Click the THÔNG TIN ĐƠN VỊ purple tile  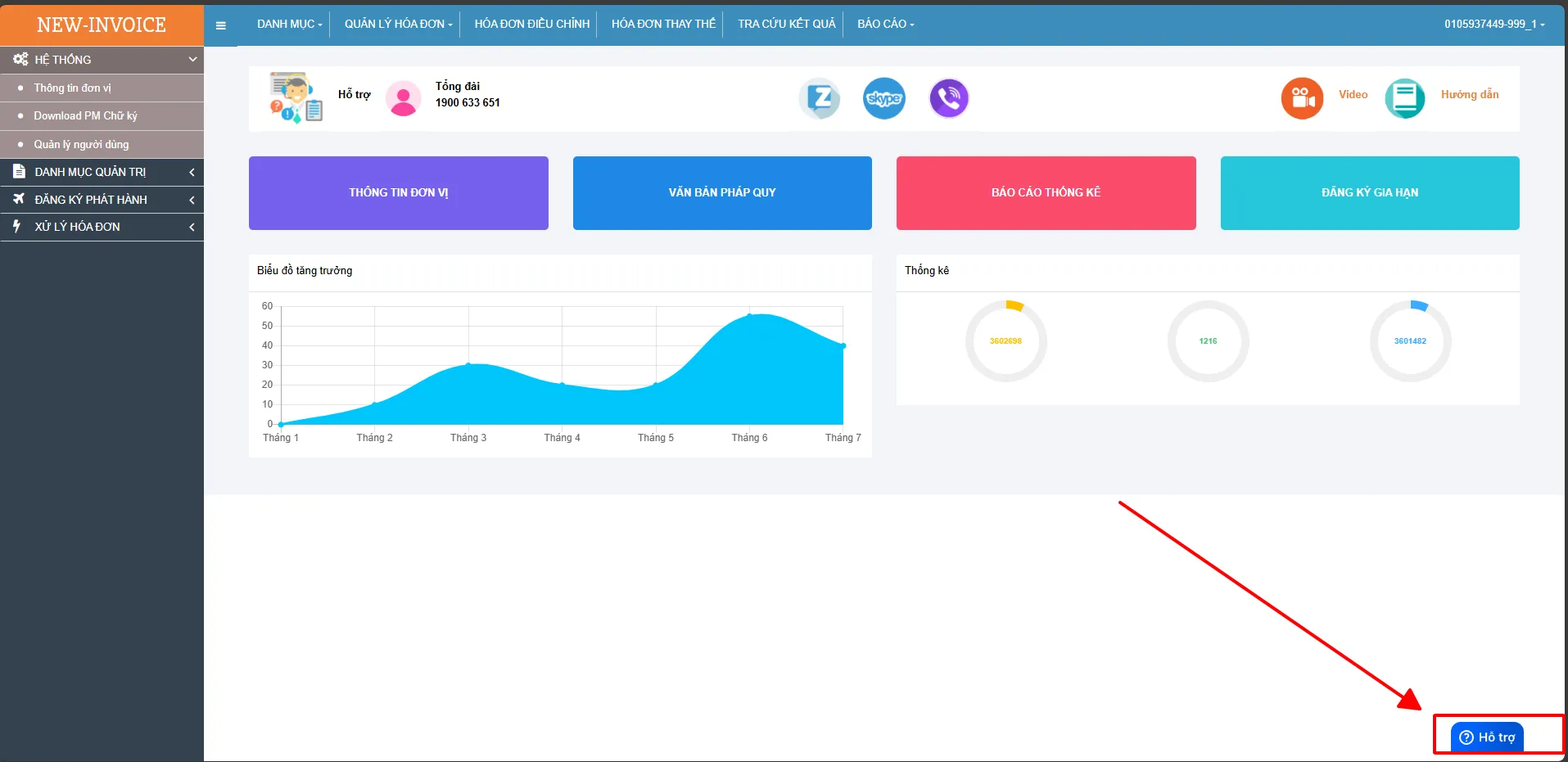point(399,193)
